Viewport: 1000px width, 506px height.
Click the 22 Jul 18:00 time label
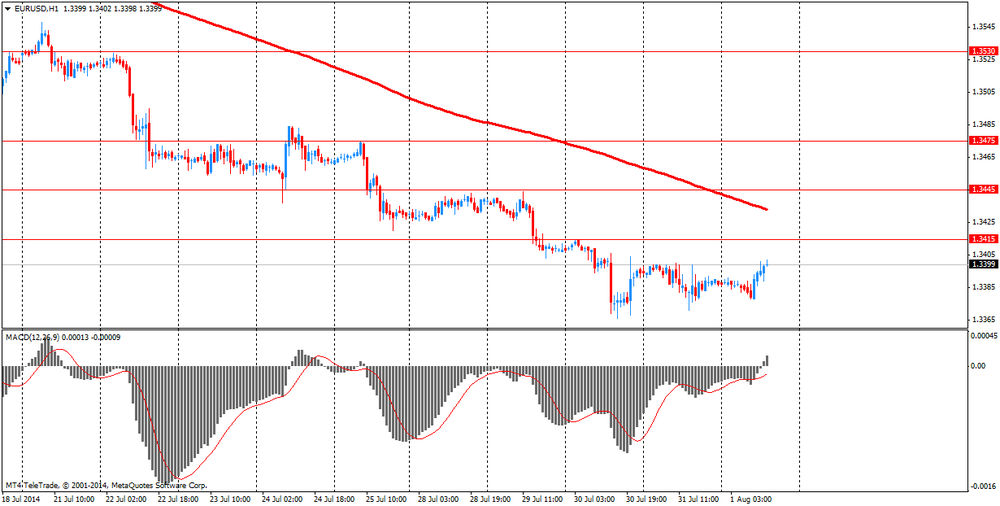[179, 498]
